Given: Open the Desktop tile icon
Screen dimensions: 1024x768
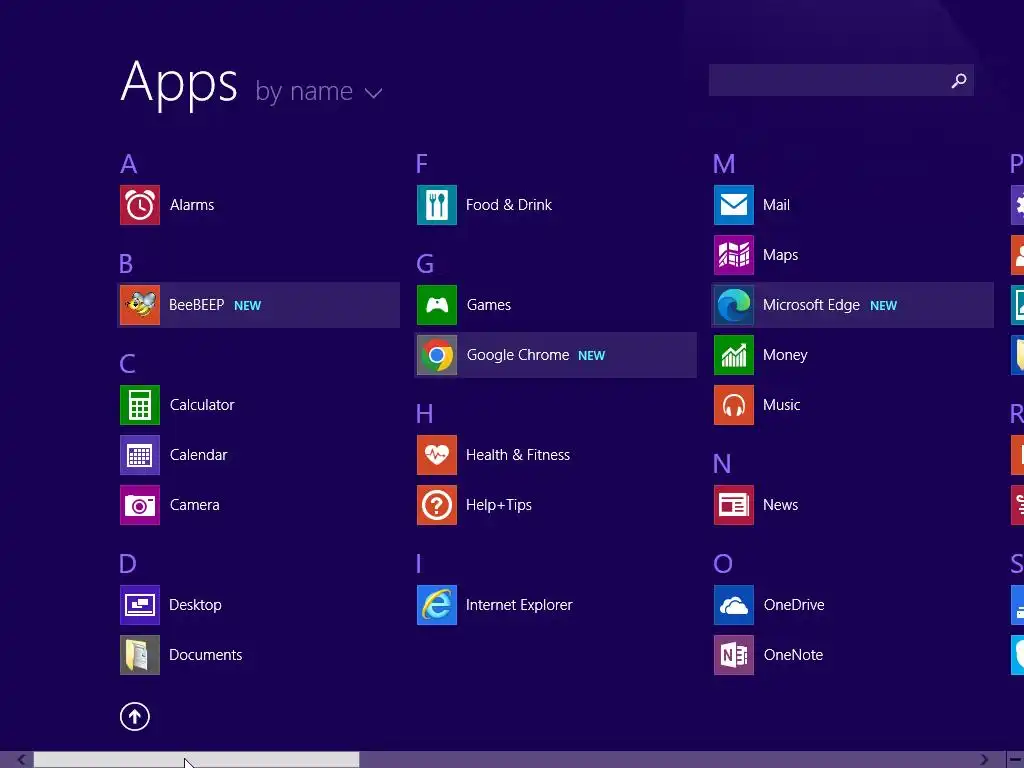Looking at the screenshot, I should click(x=140, y=605).
